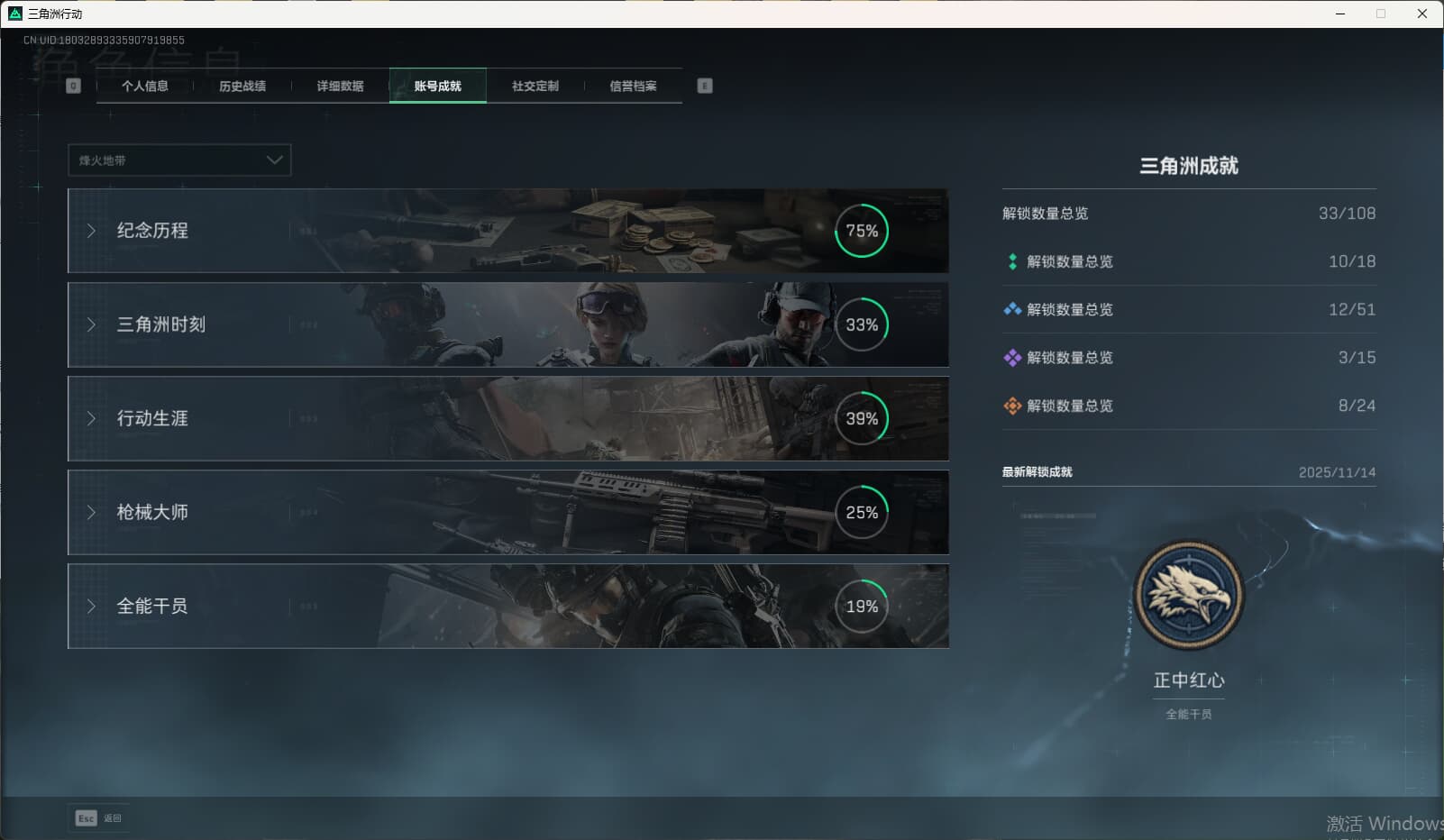Switch to the 个人信息 tab
This screenshot has height=840, width=1444.
tap(145, 86)
